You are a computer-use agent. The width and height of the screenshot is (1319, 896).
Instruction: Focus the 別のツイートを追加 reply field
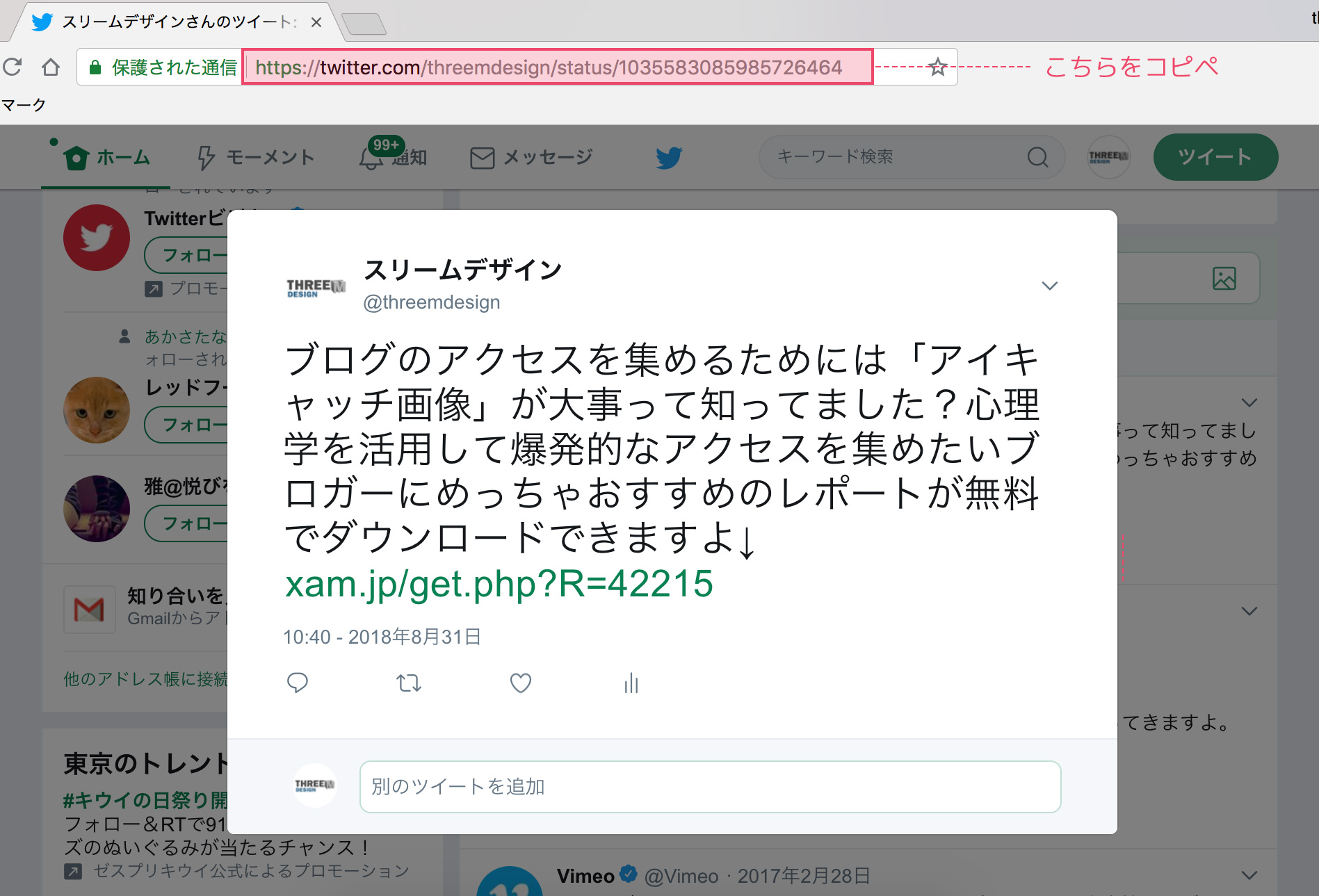pyautogui.click(x=710, y=787)
